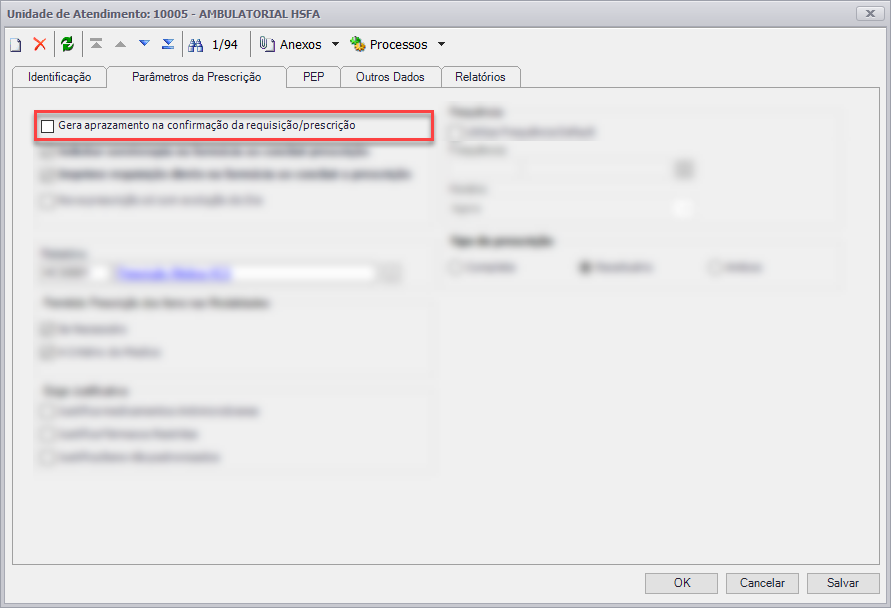Click the Salvar button
The height and width of the screenshot is (608, 891).
pos(843,583)
